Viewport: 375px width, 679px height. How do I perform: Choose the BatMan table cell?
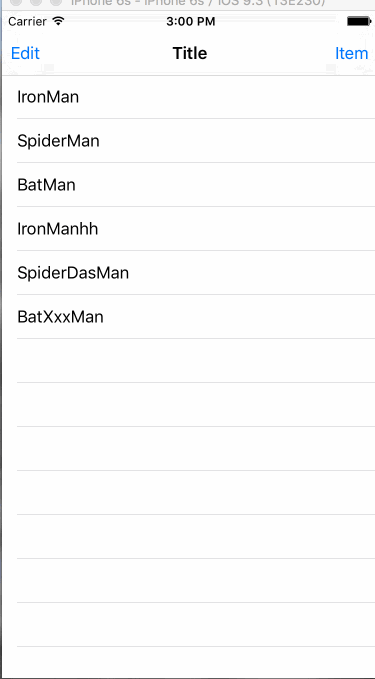(188, 185)
